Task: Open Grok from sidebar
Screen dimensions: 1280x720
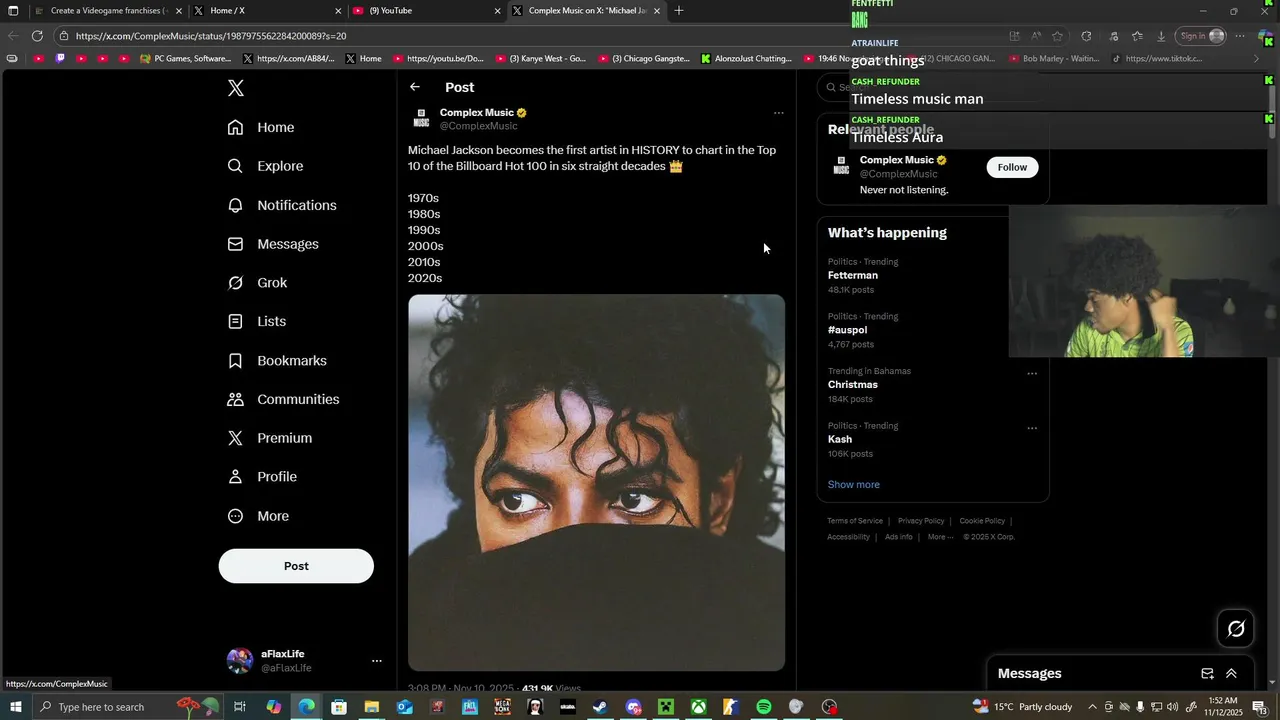Action: (257, 283)
